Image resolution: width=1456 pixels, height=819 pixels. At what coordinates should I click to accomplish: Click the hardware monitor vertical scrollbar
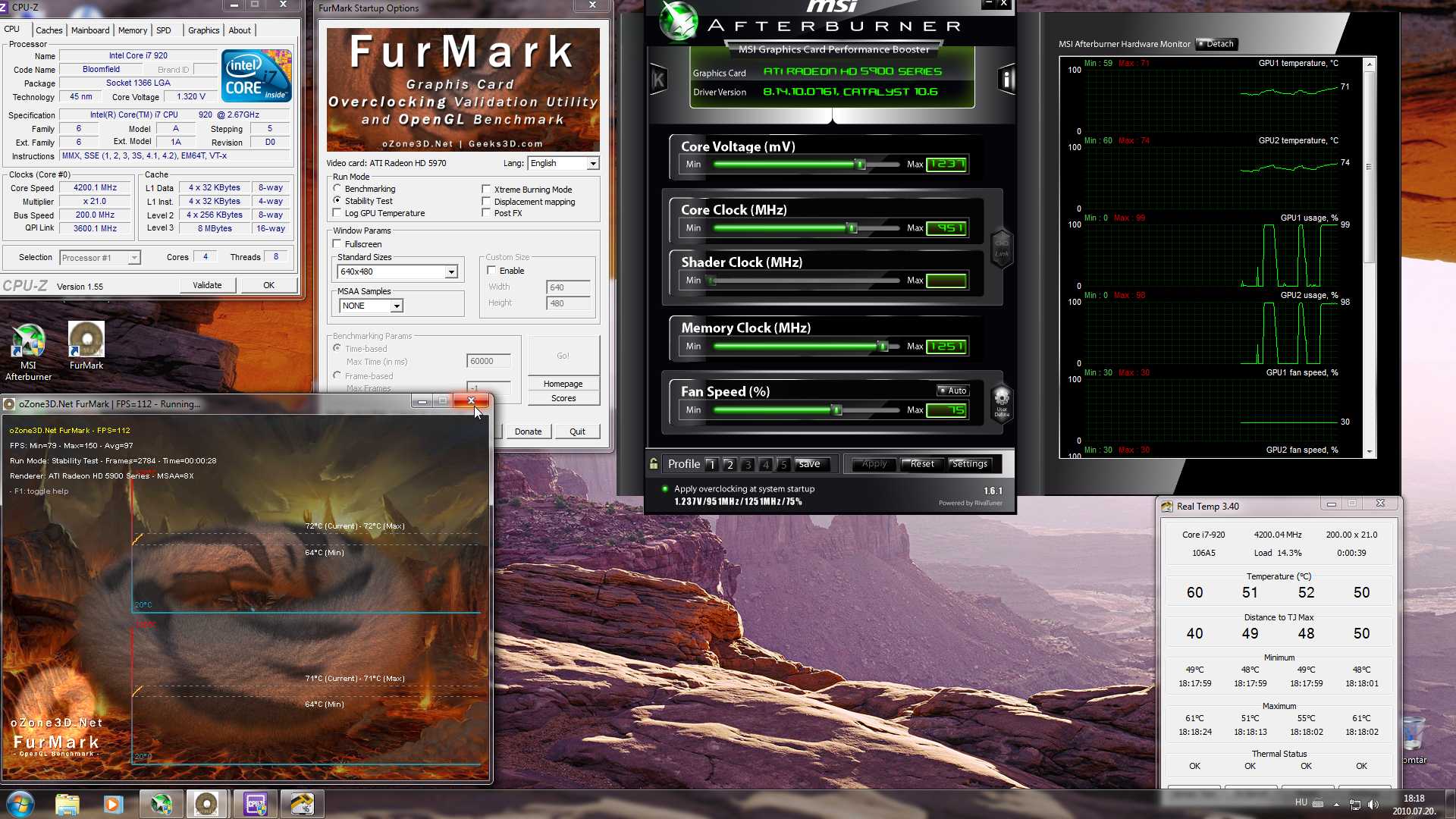(1369, 258)
